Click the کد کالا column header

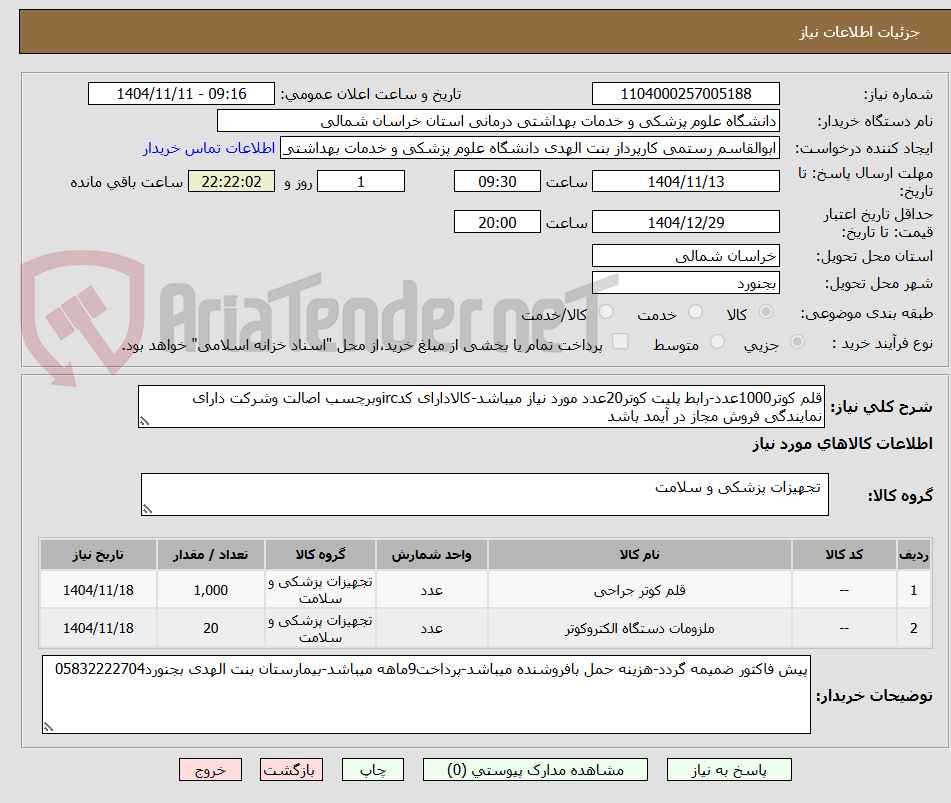844,554
